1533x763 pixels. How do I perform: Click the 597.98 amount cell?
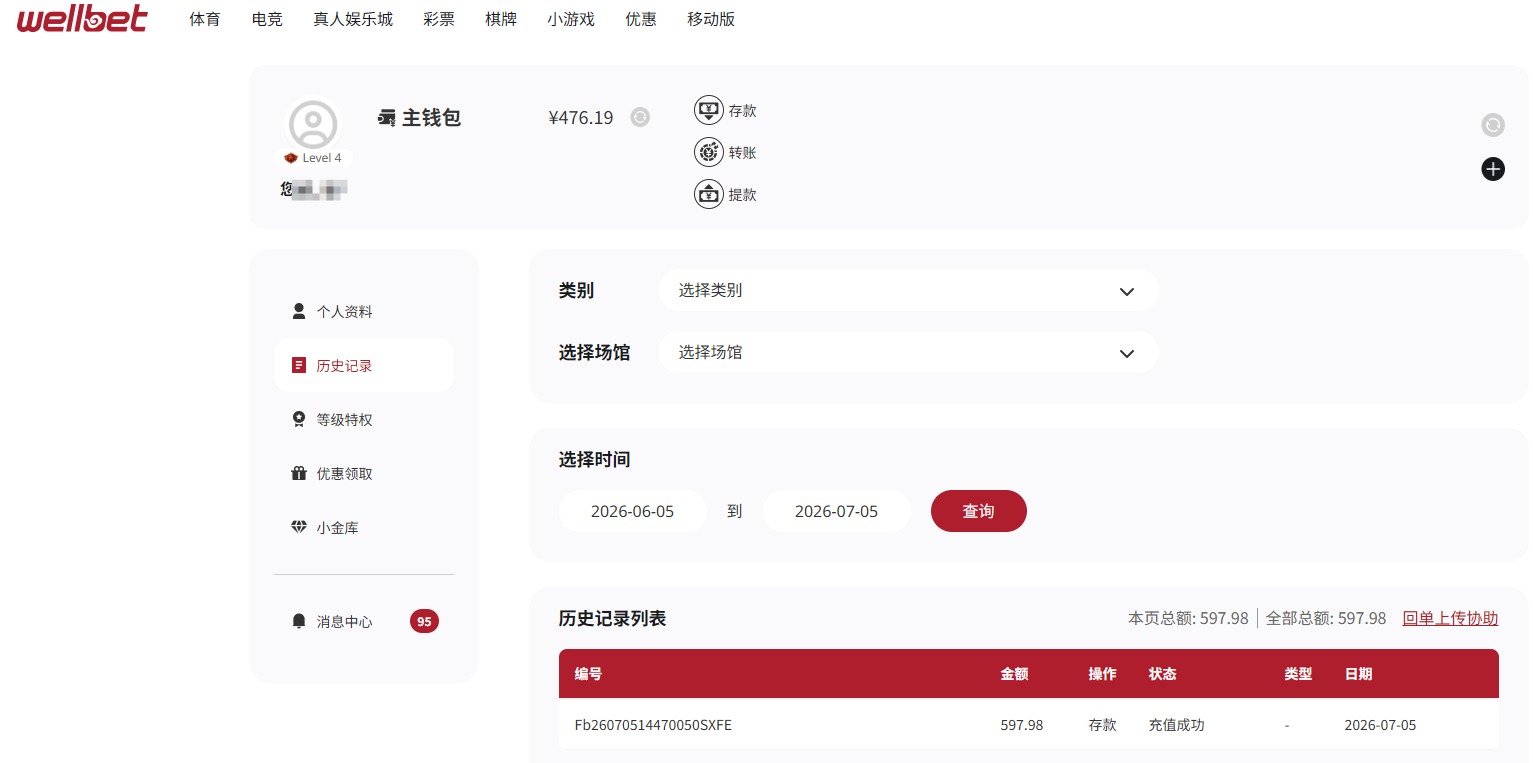[x=1021, y=725]
